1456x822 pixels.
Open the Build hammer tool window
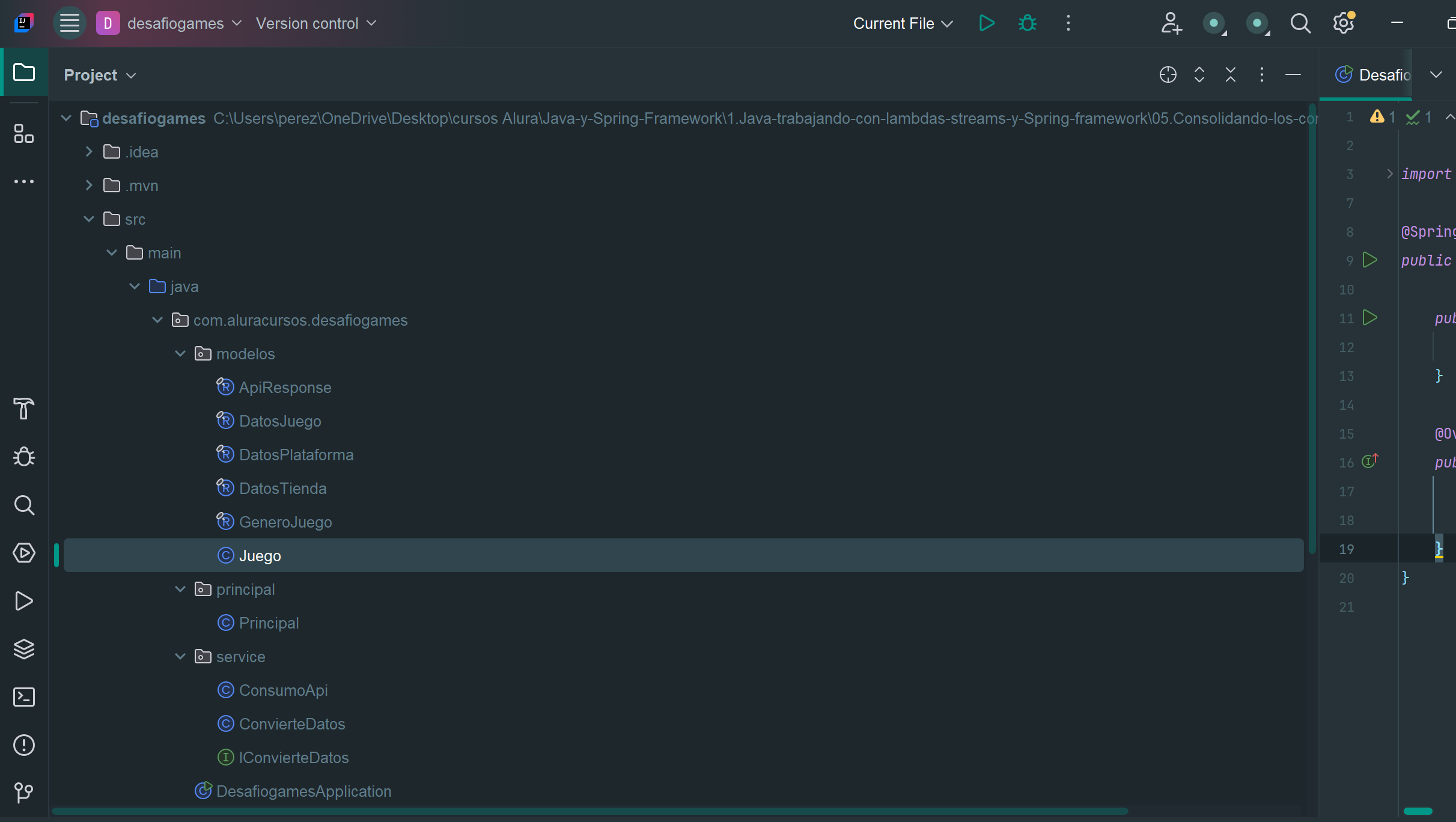(x=24, y=409)
